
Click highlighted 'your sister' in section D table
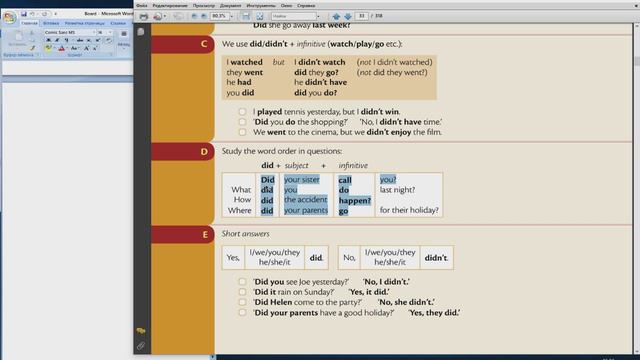click(302, 180)
